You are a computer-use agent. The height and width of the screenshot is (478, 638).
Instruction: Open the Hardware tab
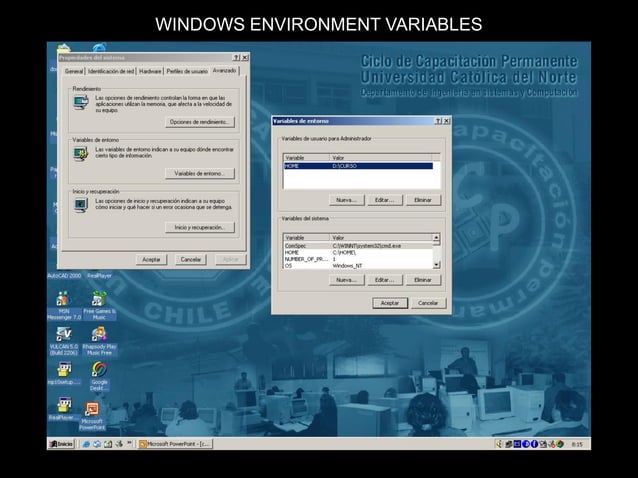coord(150,71)
